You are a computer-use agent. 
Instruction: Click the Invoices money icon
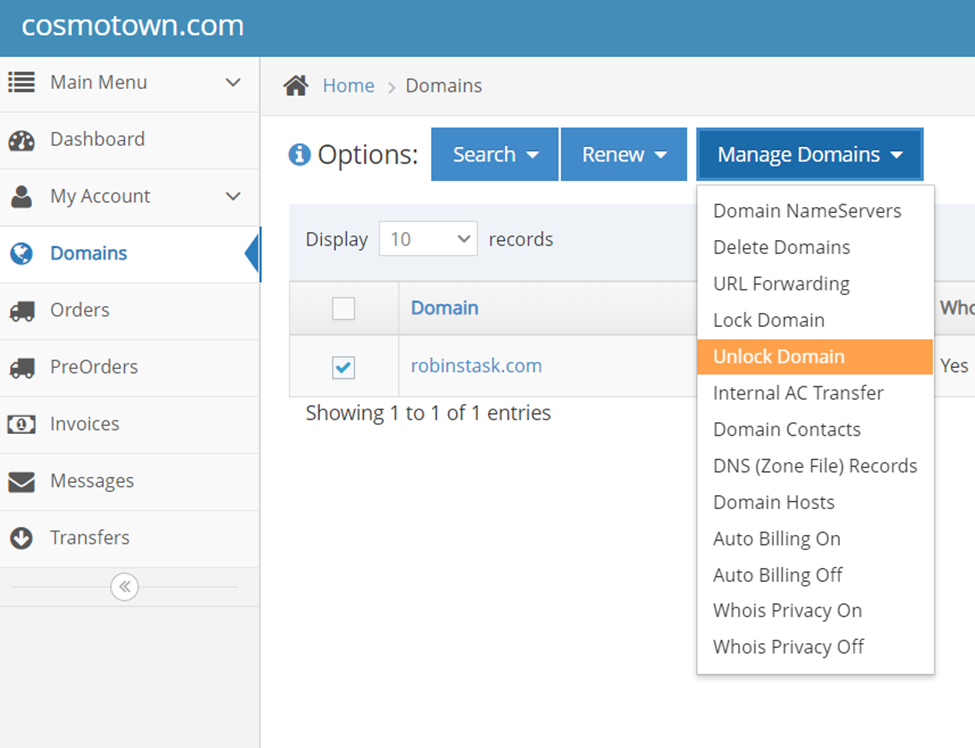click(x=21, y=424)
